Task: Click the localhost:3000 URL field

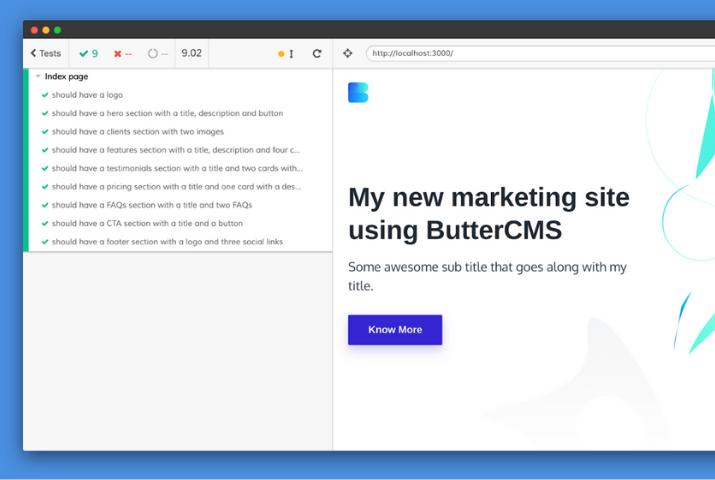Action: tap(540, 54)
